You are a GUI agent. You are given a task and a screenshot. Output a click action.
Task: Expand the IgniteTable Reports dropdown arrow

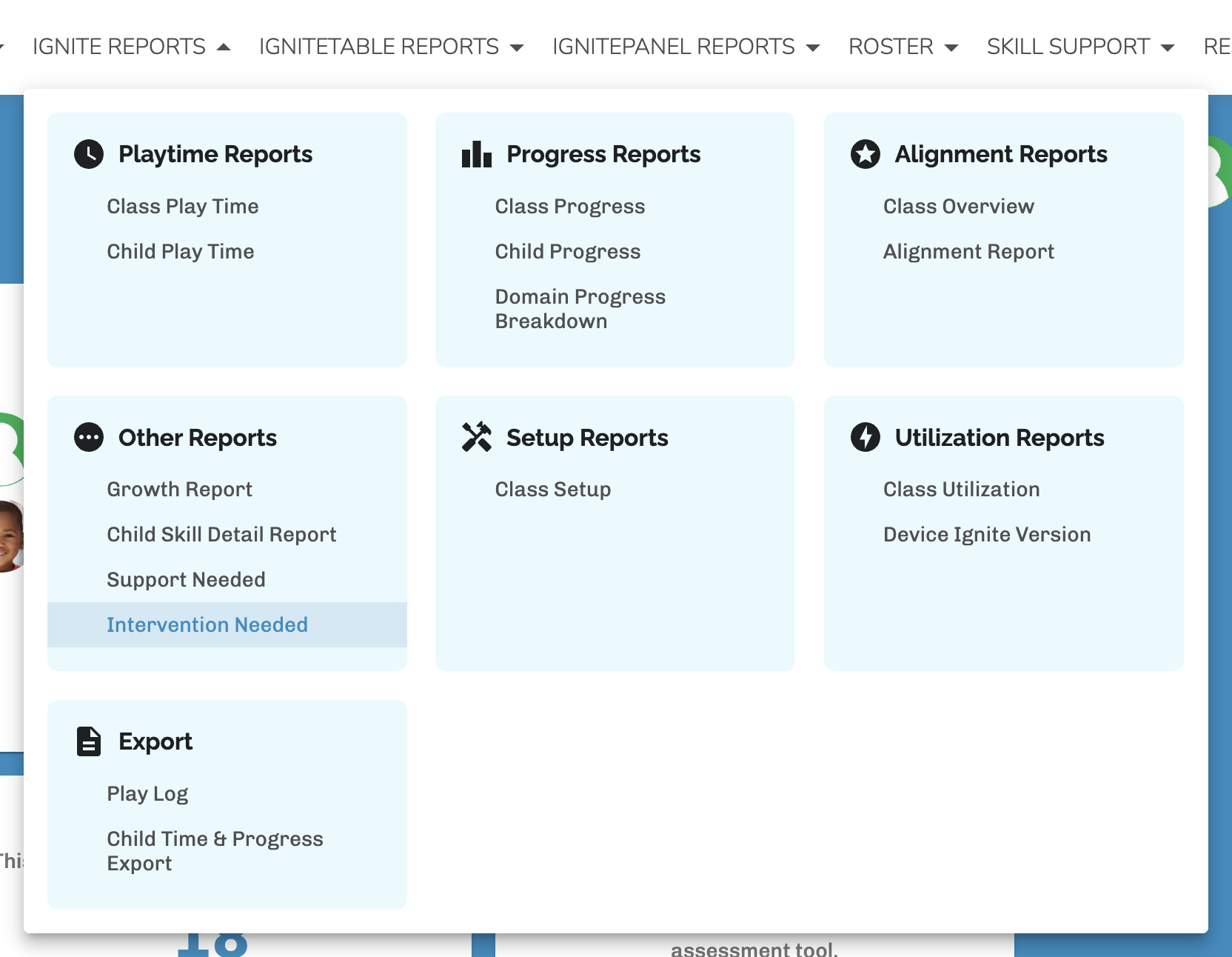517,47
